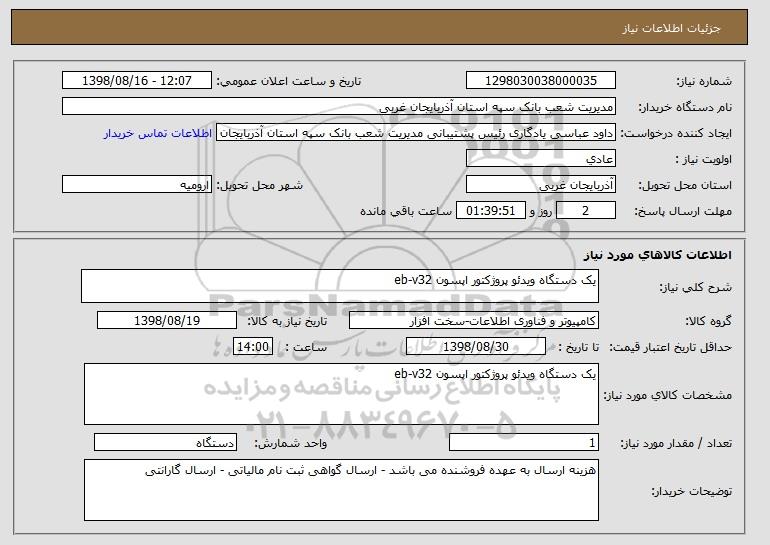Screen dimensions: 770x545
Task: Click the label اولویت نیاز
Action: [704, 159]
